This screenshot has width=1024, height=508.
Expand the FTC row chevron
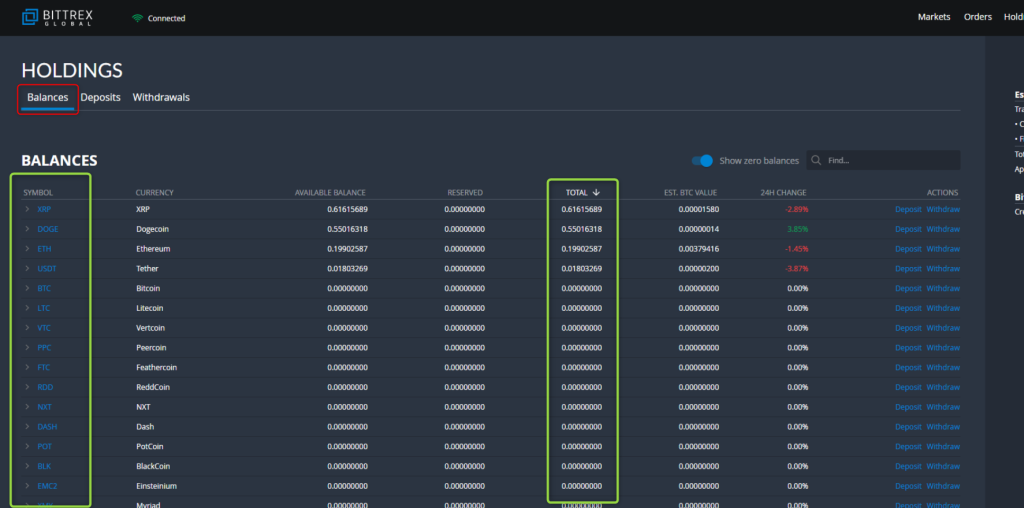click(x=27, y=368)
